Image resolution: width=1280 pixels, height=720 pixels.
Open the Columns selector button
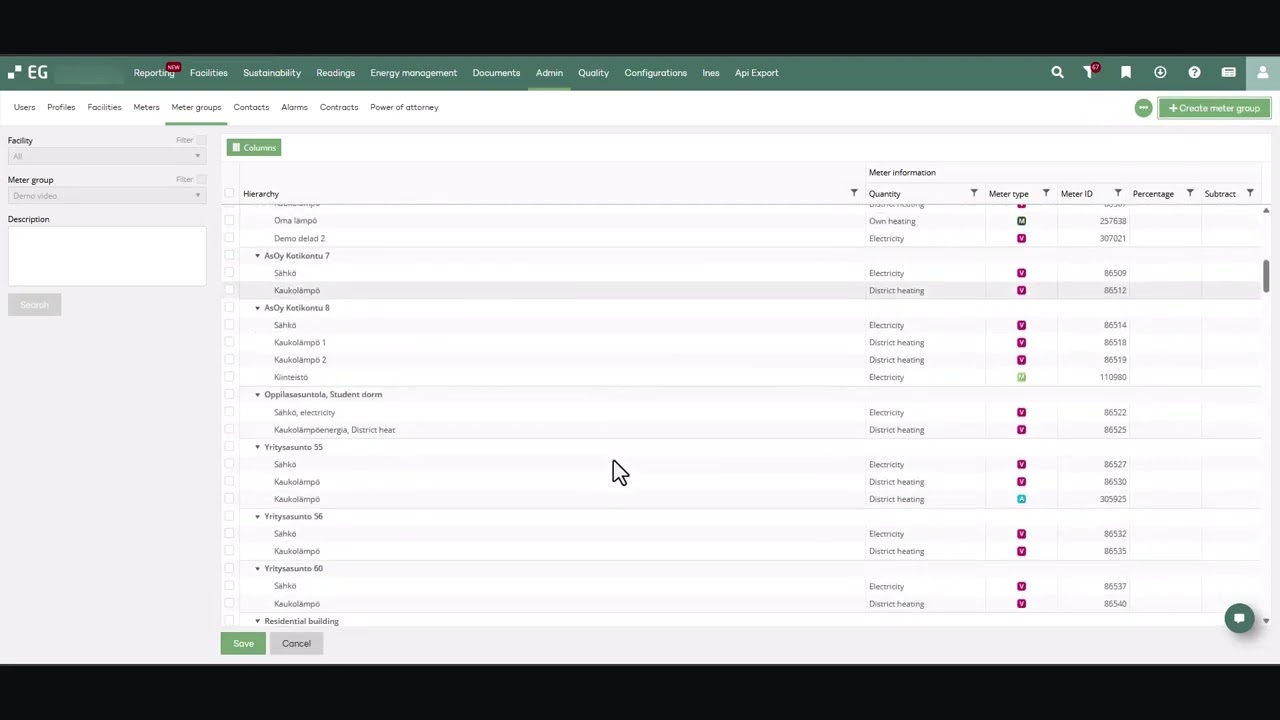pyautogui.click(x=253, y=147)
